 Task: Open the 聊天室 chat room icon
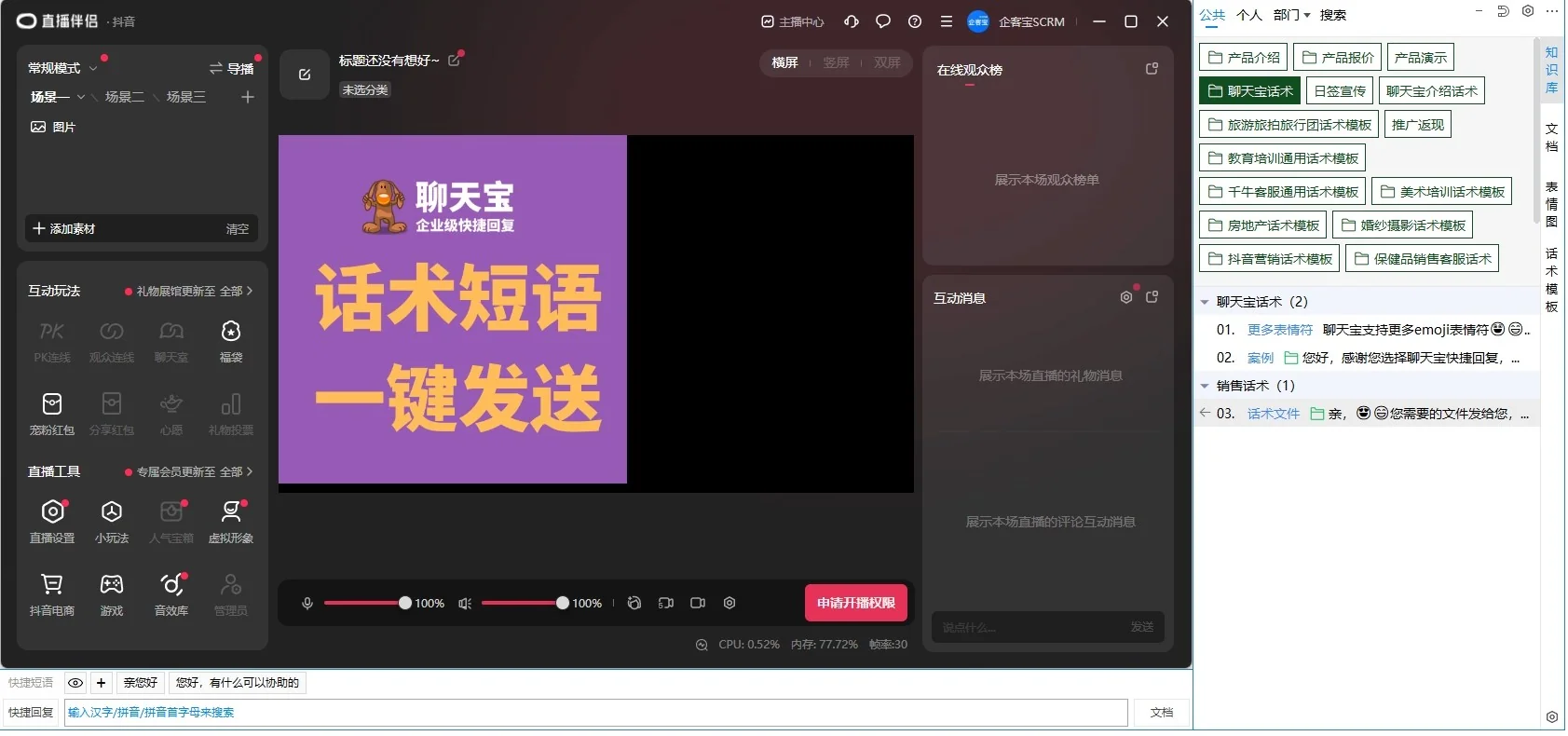[171, 341]
